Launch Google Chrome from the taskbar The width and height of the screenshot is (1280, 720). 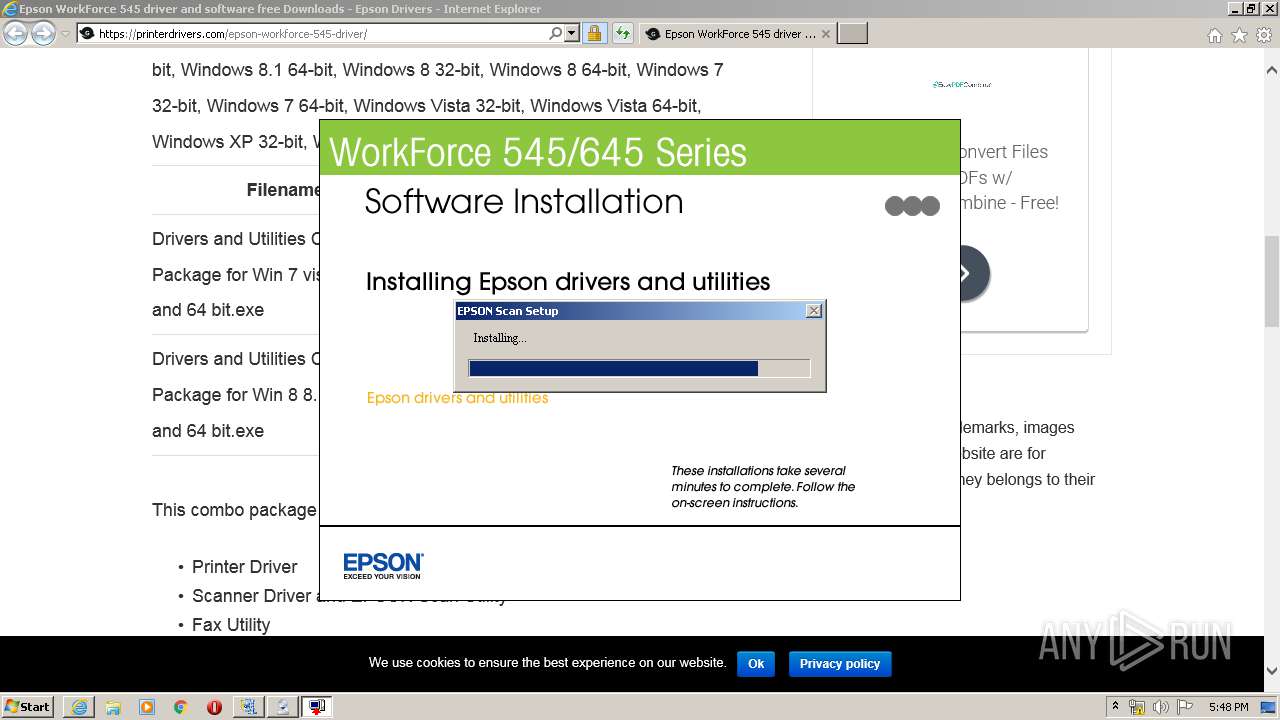(181, 707)
